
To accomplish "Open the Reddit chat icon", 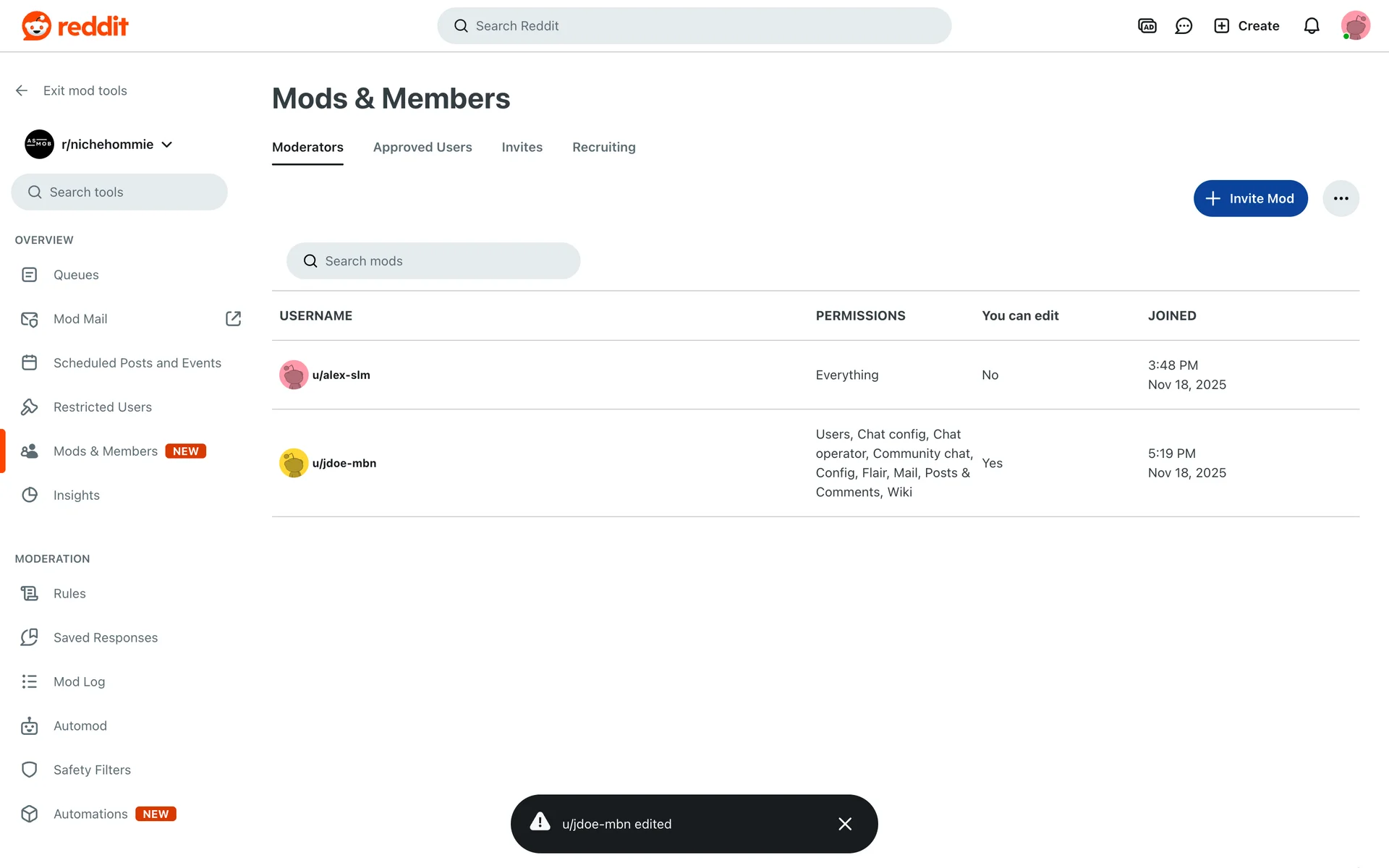I will coord(1184,26).
